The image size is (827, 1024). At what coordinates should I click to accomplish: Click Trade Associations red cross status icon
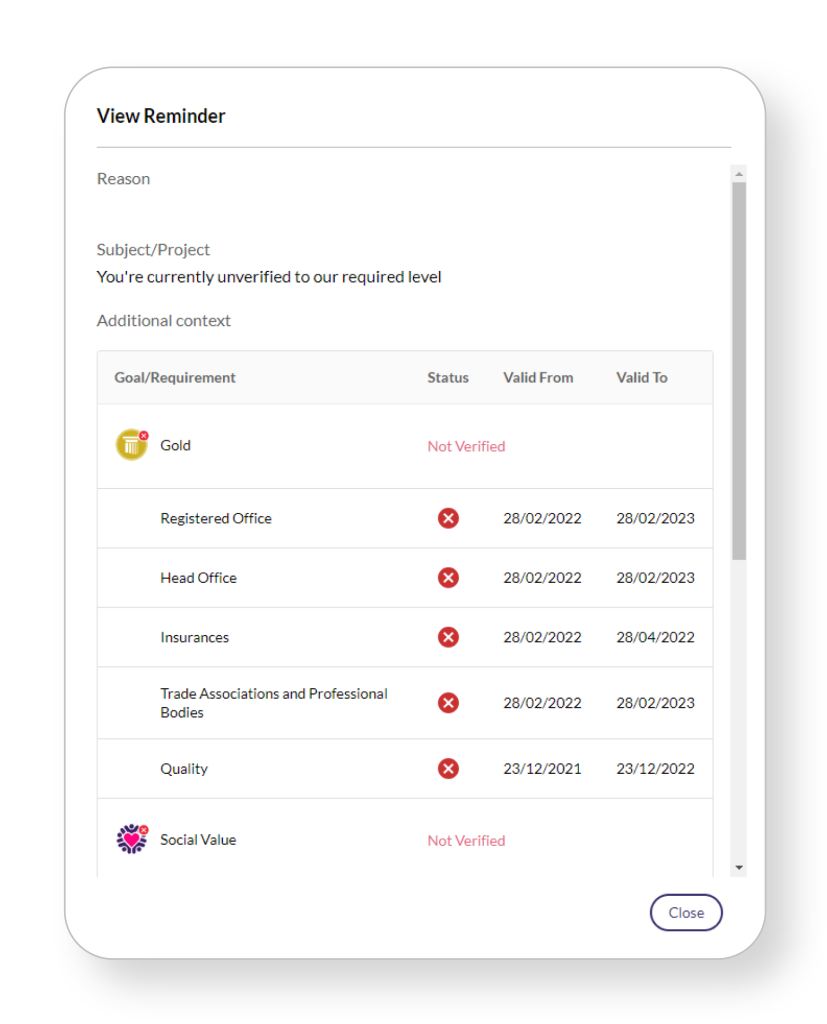pos(448,703)
